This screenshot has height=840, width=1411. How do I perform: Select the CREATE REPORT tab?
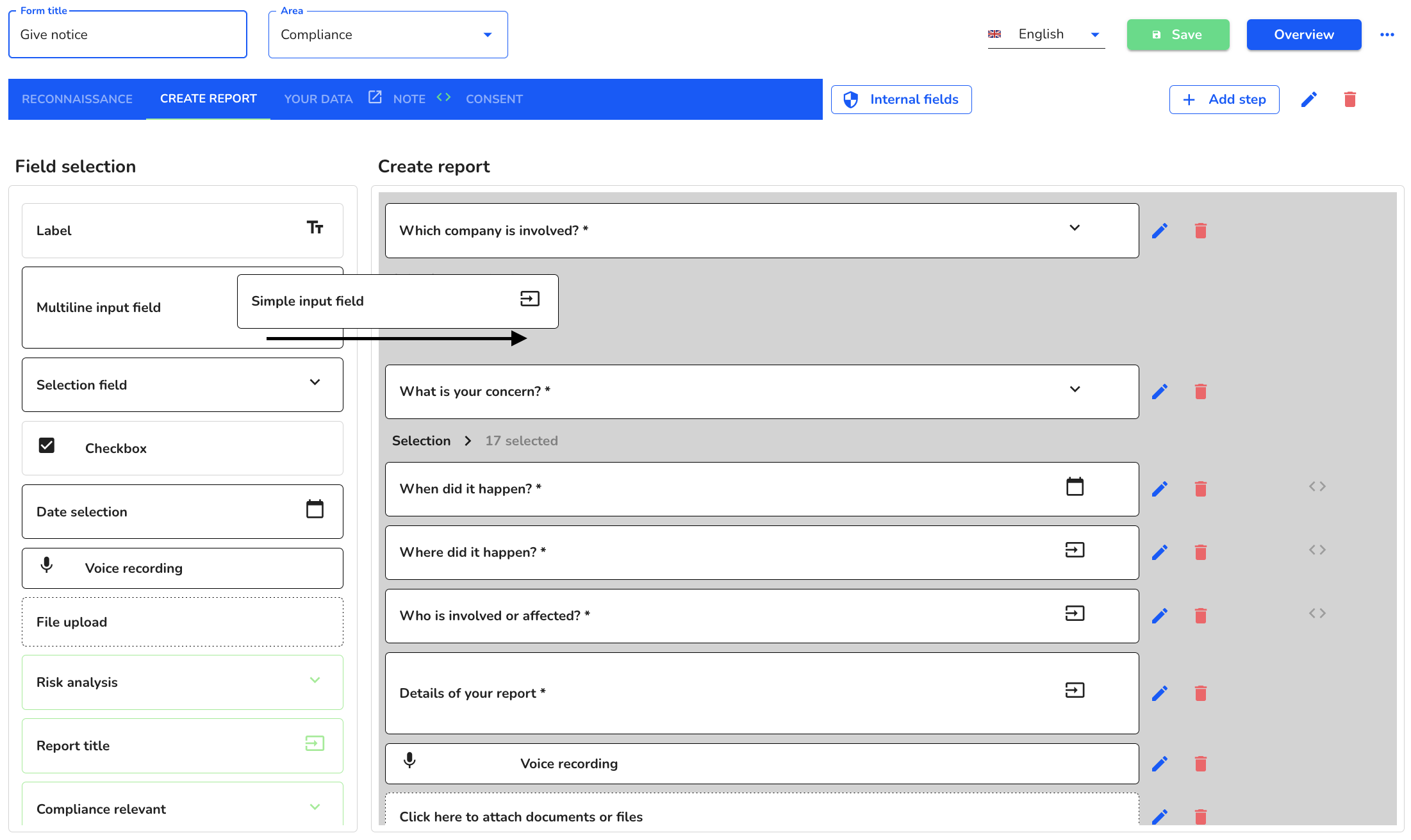click(208, 99)
